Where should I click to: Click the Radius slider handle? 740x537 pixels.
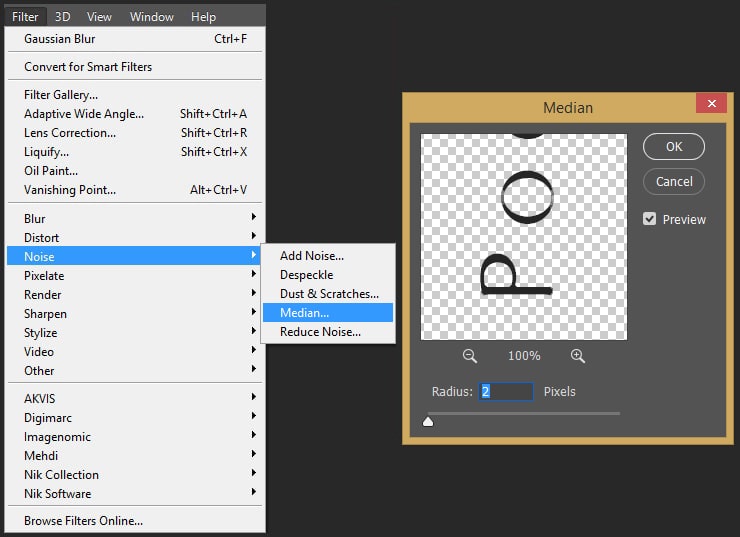tap(428, 422)
